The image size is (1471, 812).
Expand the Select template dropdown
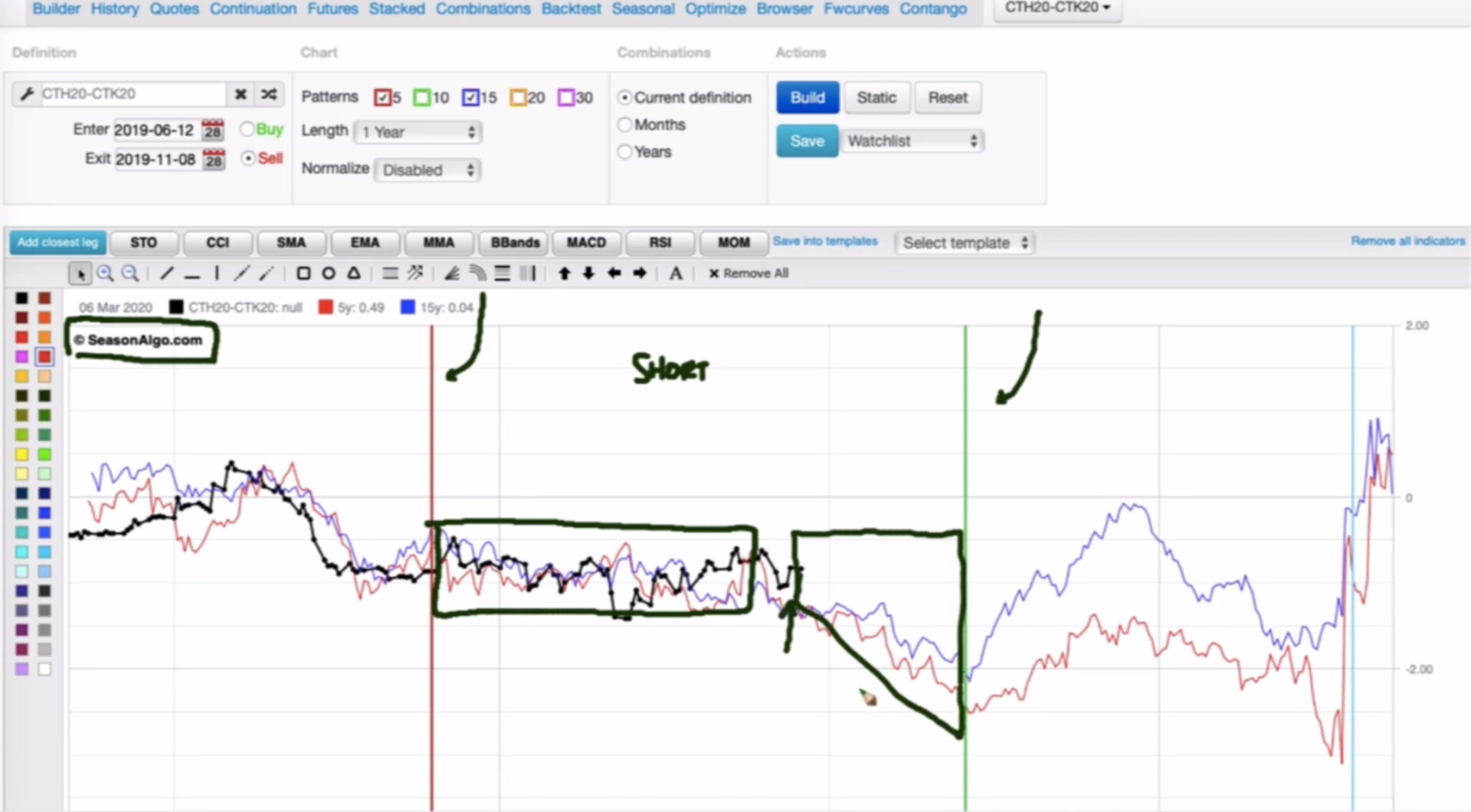965,243
